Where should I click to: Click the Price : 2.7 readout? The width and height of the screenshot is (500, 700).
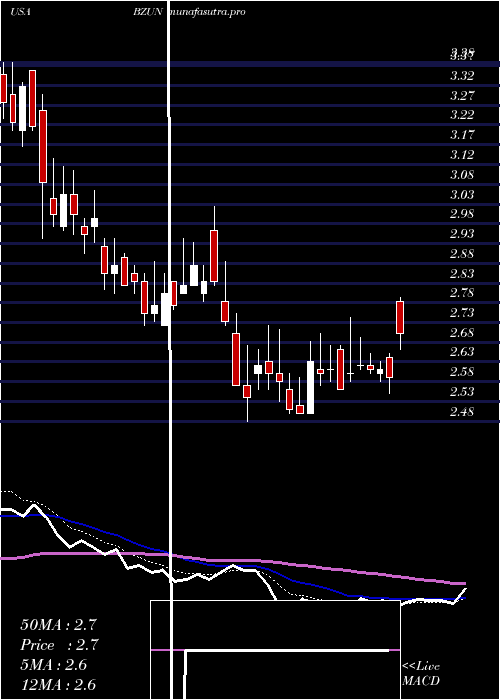pyautogui.click(x=59, y=645)
